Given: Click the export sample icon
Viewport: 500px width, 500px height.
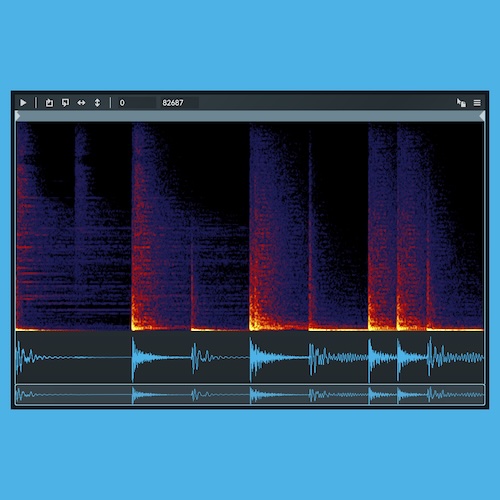Looking at the screenshot, I should tap(65, 103).
